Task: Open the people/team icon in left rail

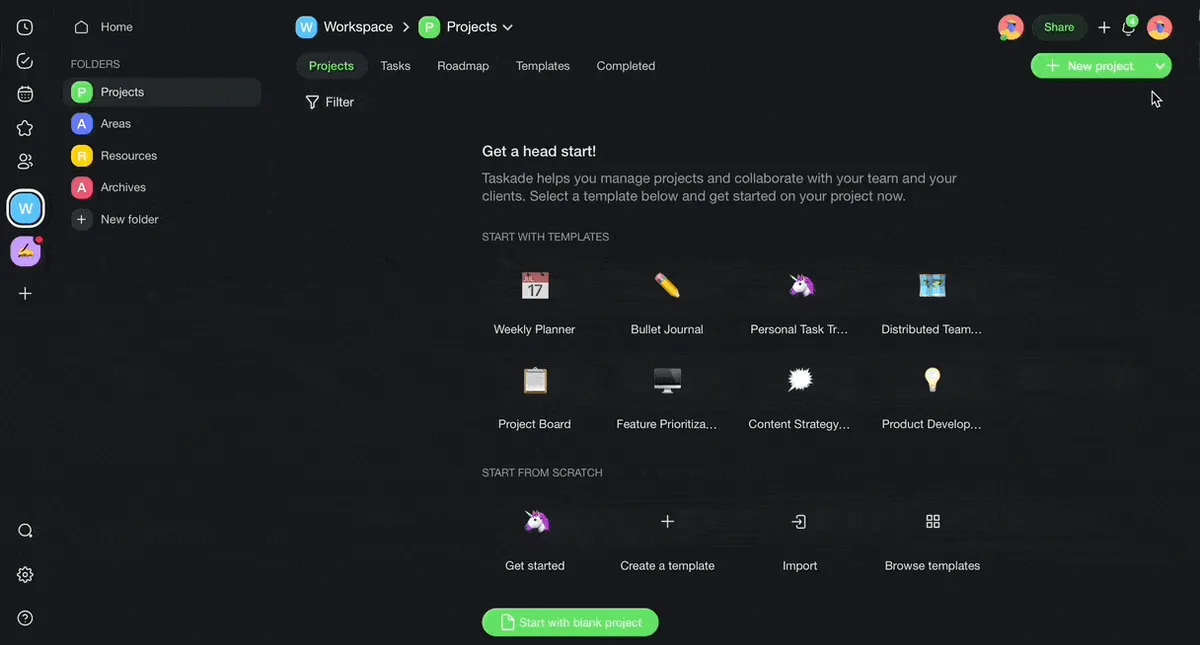Action: (x=25, y=161)
